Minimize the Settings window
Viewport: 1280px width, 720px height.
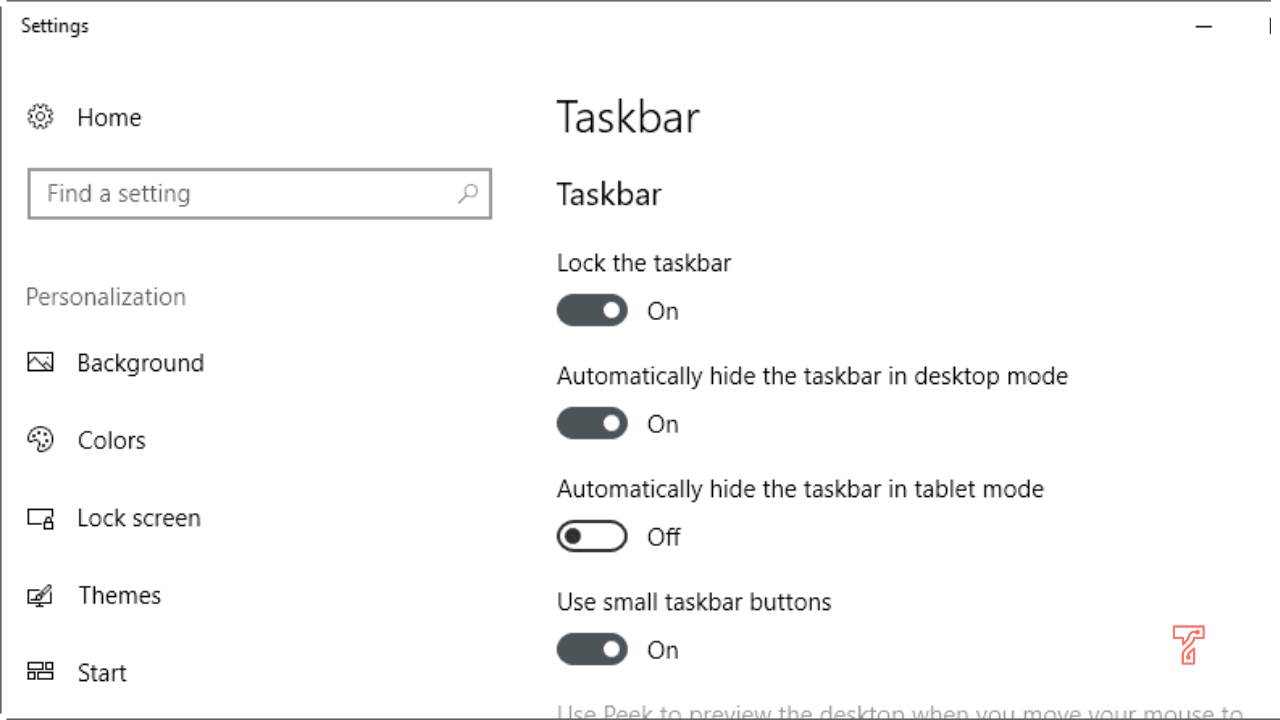click(x=1204, y=27)
